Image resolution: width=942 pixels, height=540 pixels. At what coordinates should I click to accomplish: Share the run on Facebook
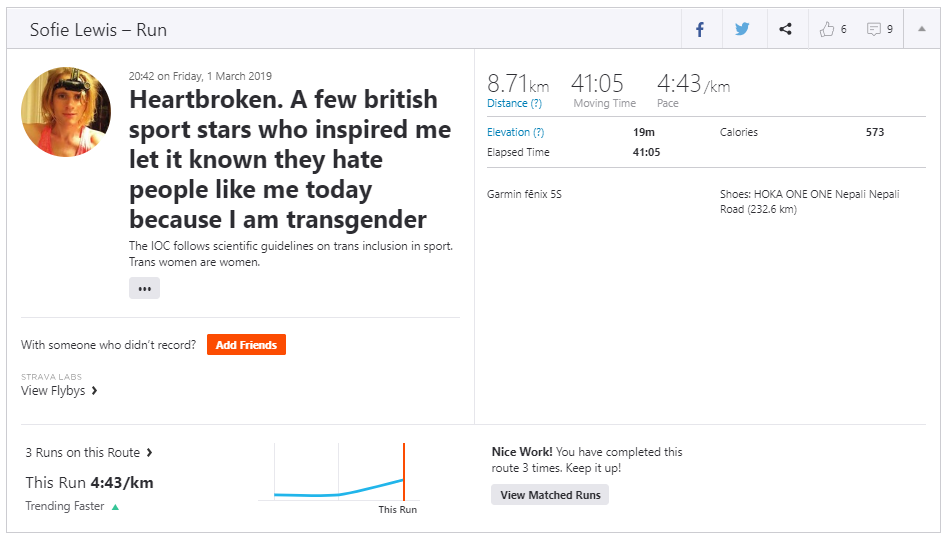[700, 29]
